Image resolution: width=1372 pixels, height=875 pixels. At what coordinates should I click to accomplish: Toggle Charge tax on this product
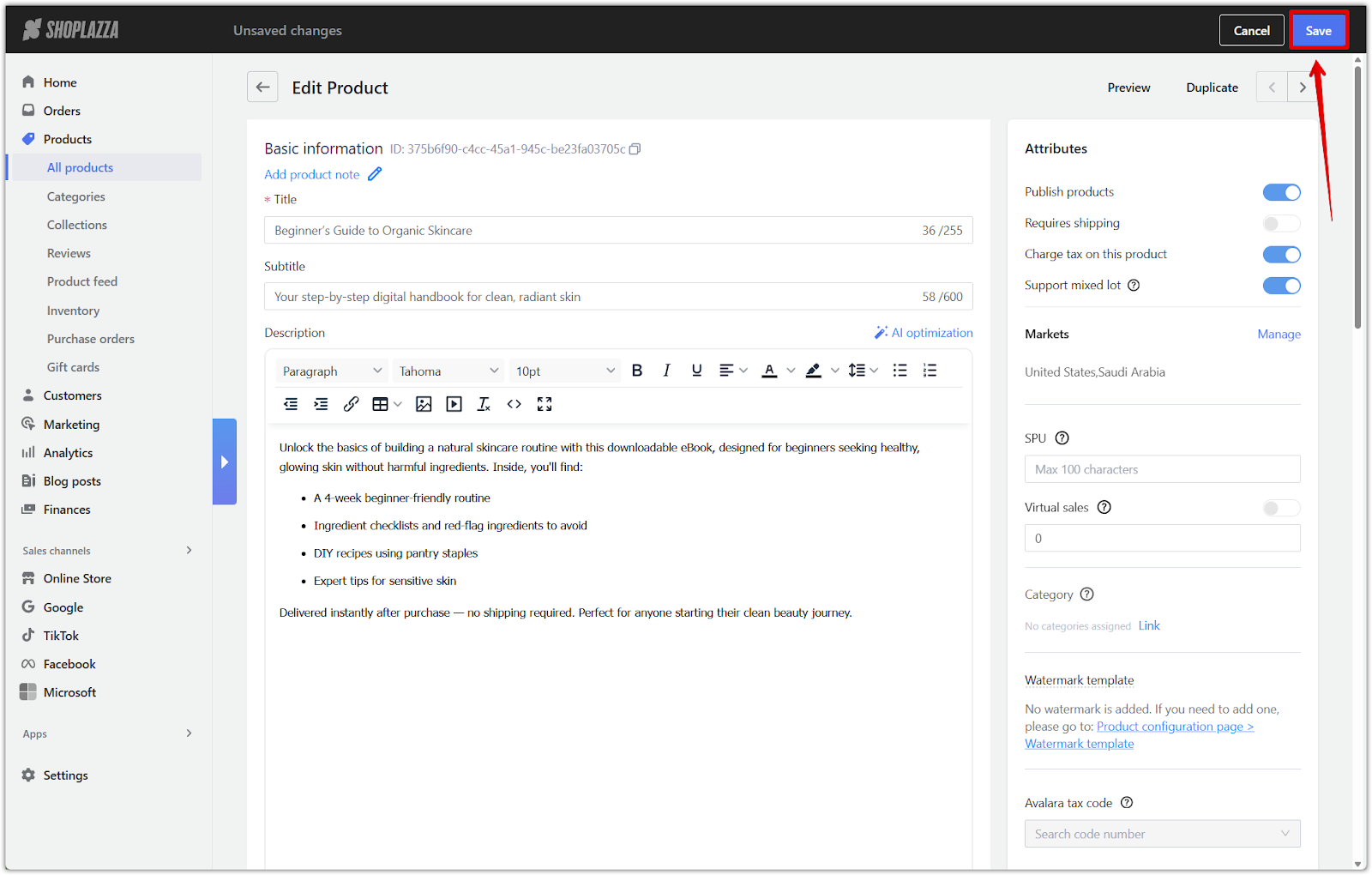point(1281,255)
